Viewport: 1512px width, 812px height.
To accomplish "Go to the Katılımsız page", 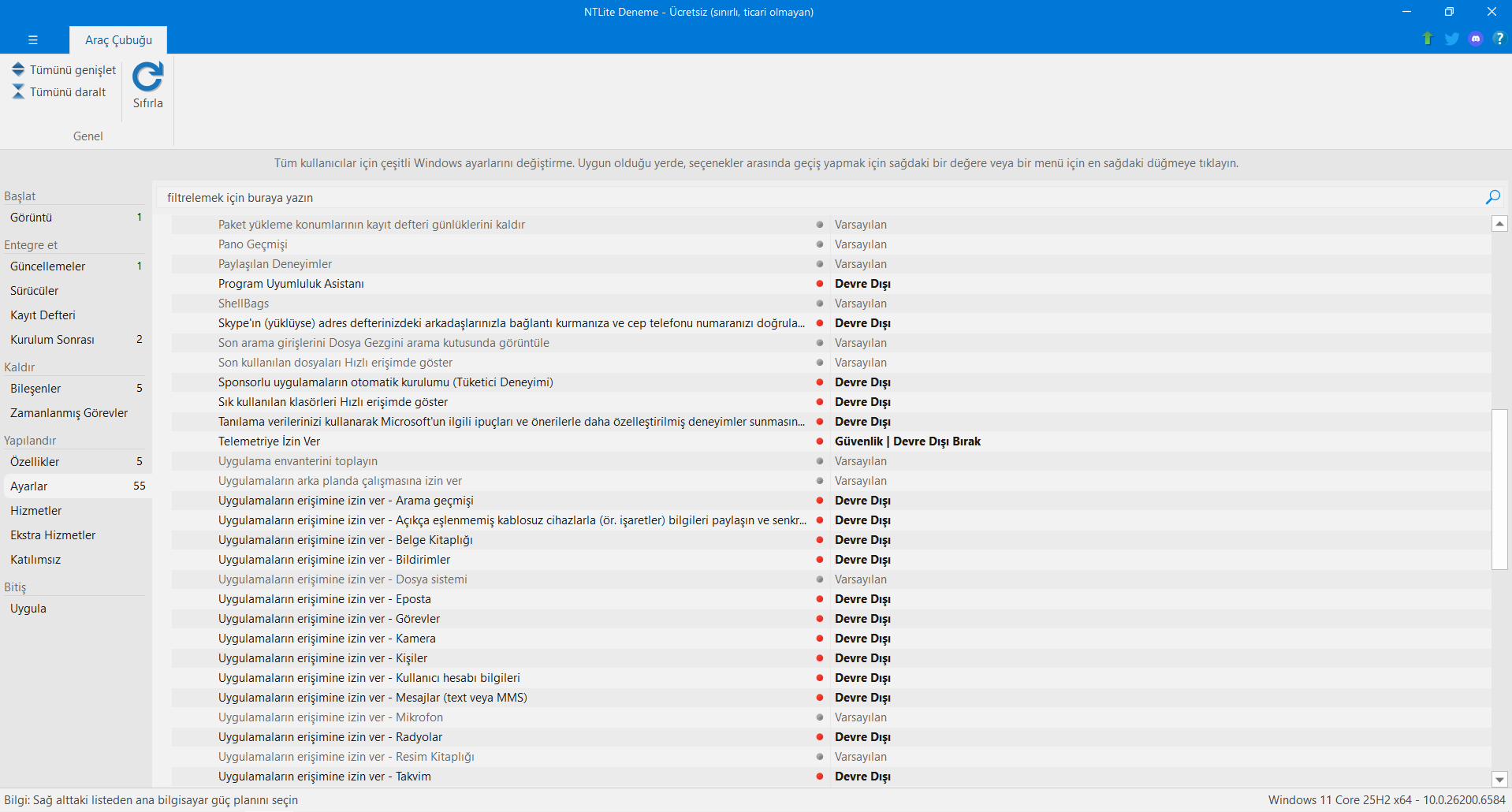I will [x=76, y=560].
